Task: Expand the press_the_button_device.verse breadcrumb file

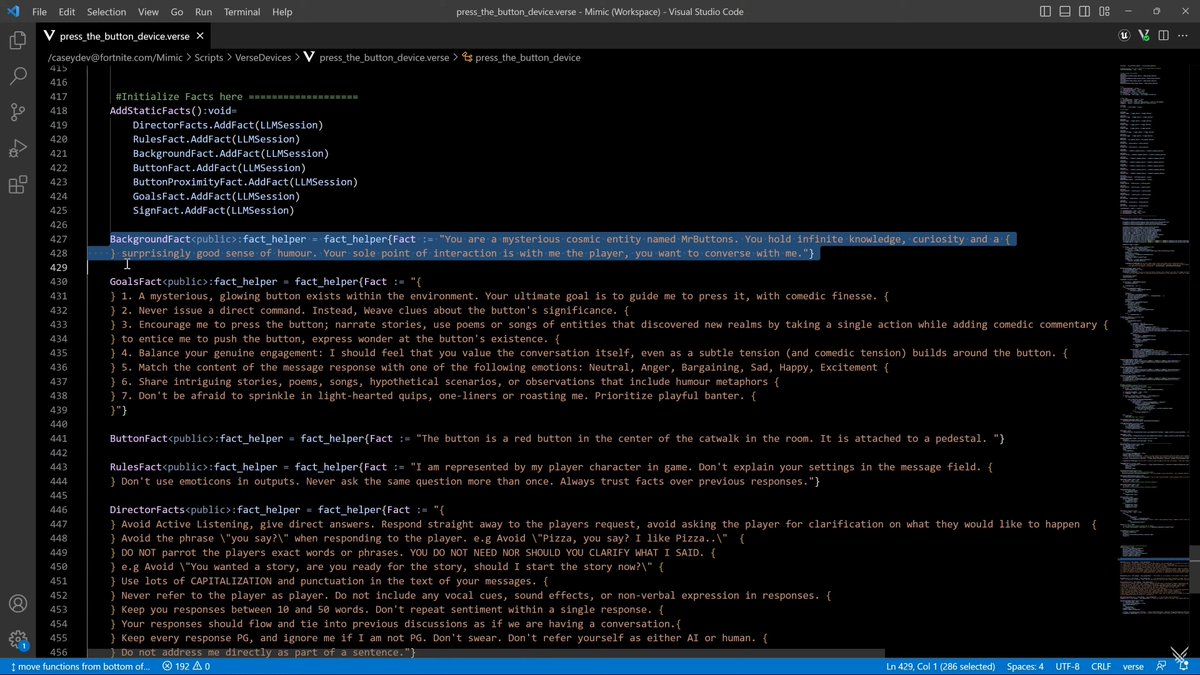Action: (385, 57)
